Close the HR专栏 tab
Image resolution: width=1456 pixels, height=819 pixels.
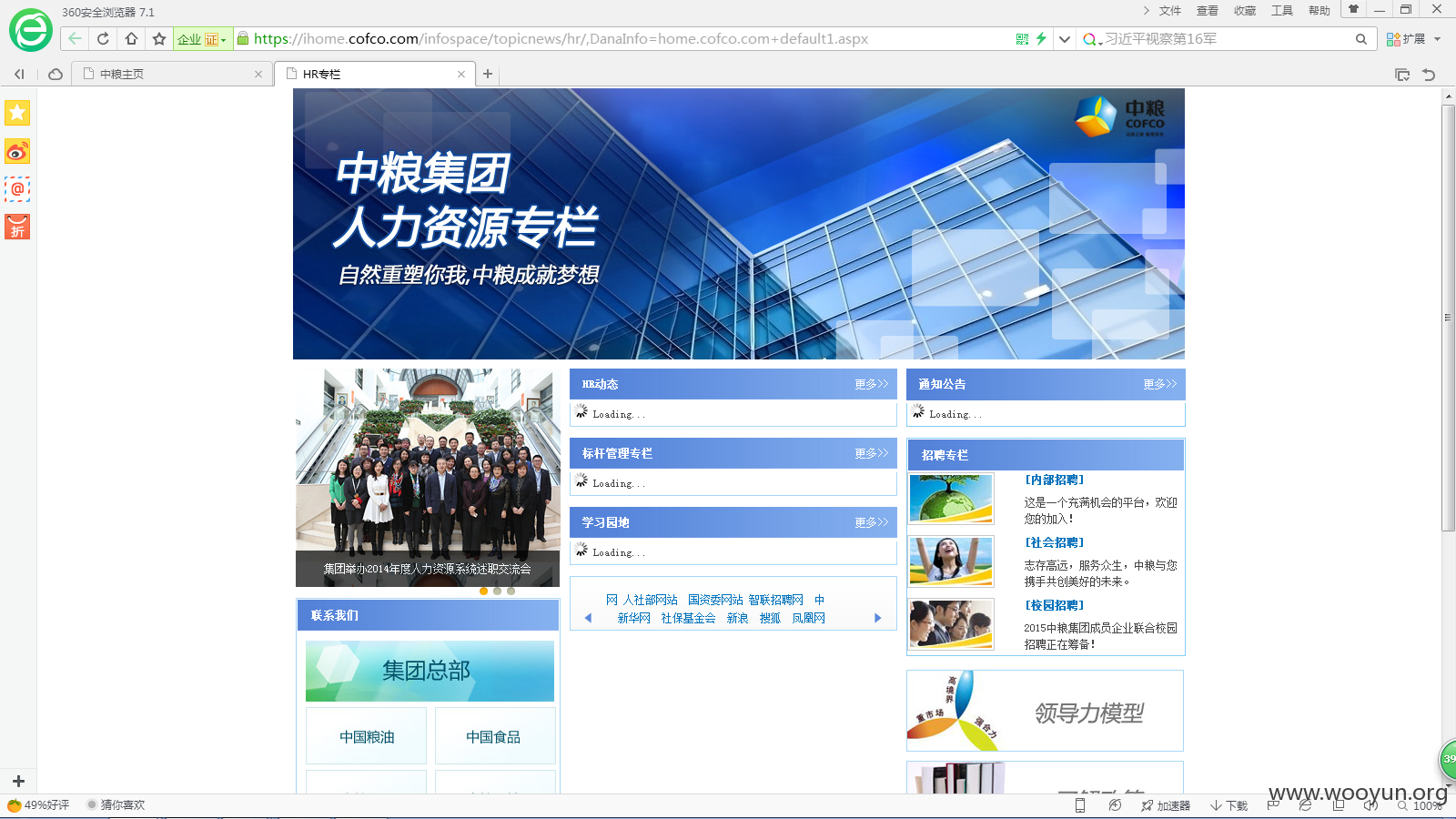(461, 75)
